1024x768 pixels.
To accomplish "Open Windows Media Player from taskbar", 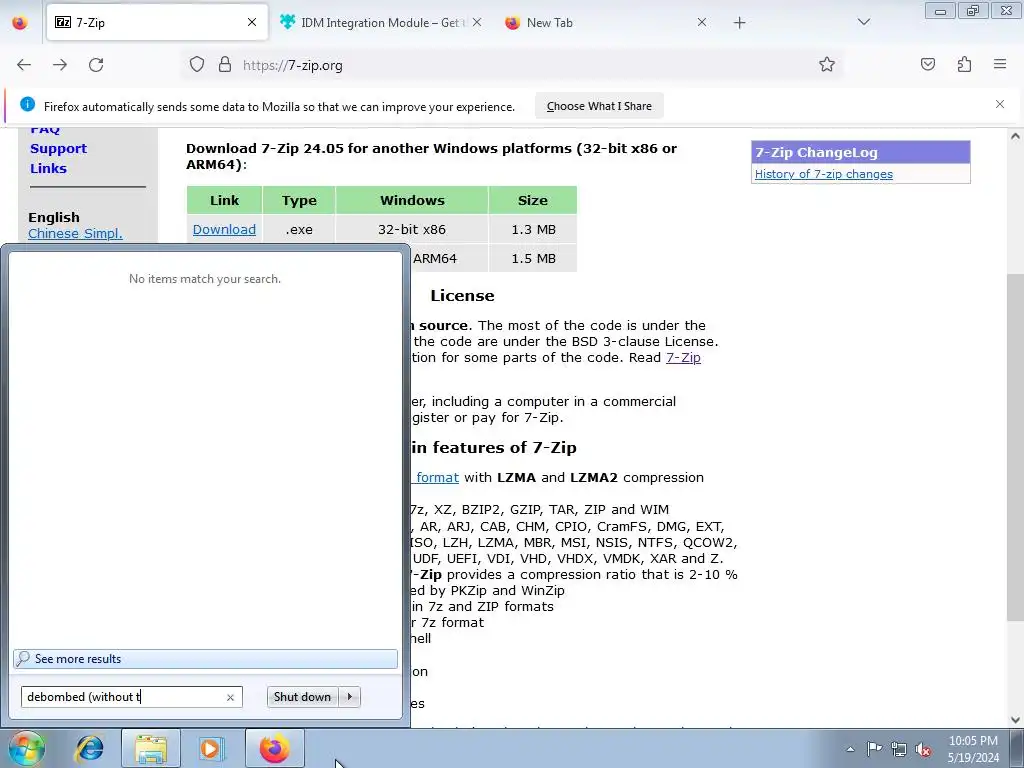I will [211, 748].
